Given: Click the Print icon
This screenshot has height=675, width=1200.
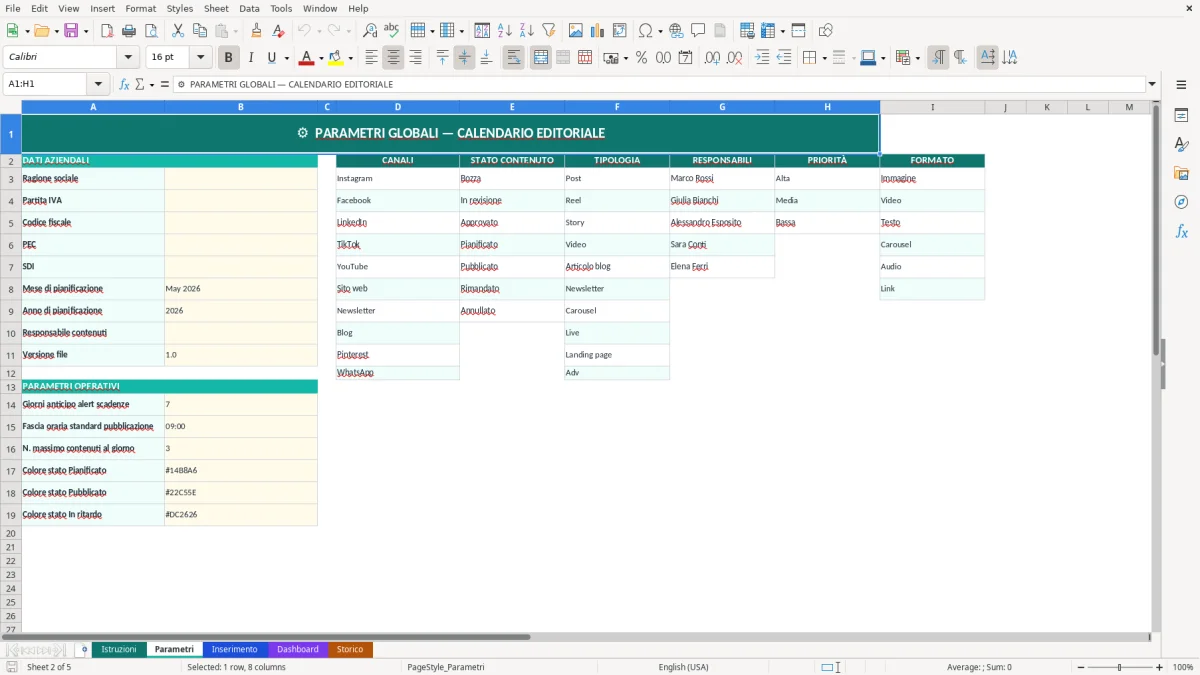Looking at the screenshot, I should [x=129, y=31].
